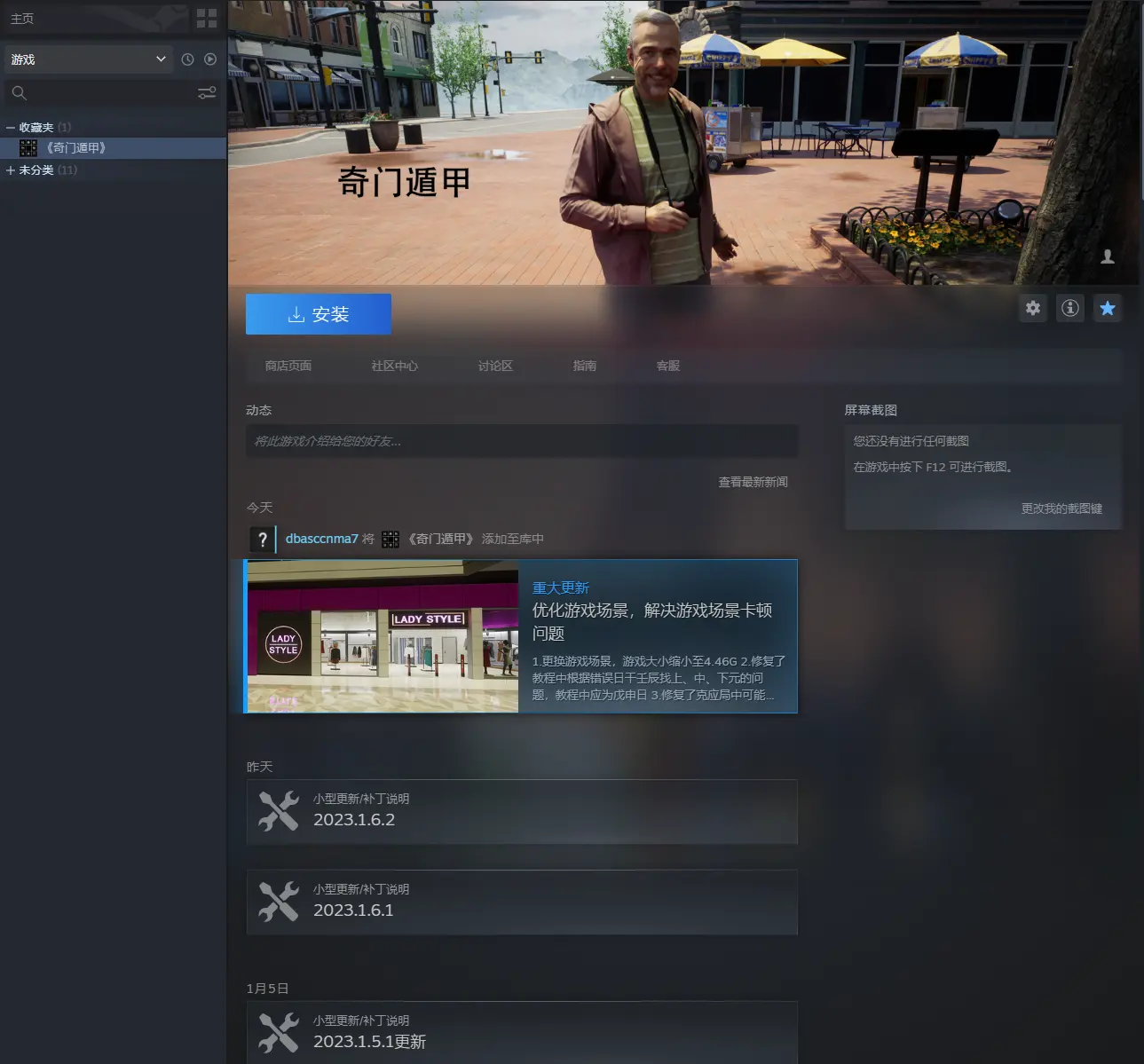This screenshot has width=1144, height=1064.
Task: Click the 重大更新 label
Action: point(561,587)
